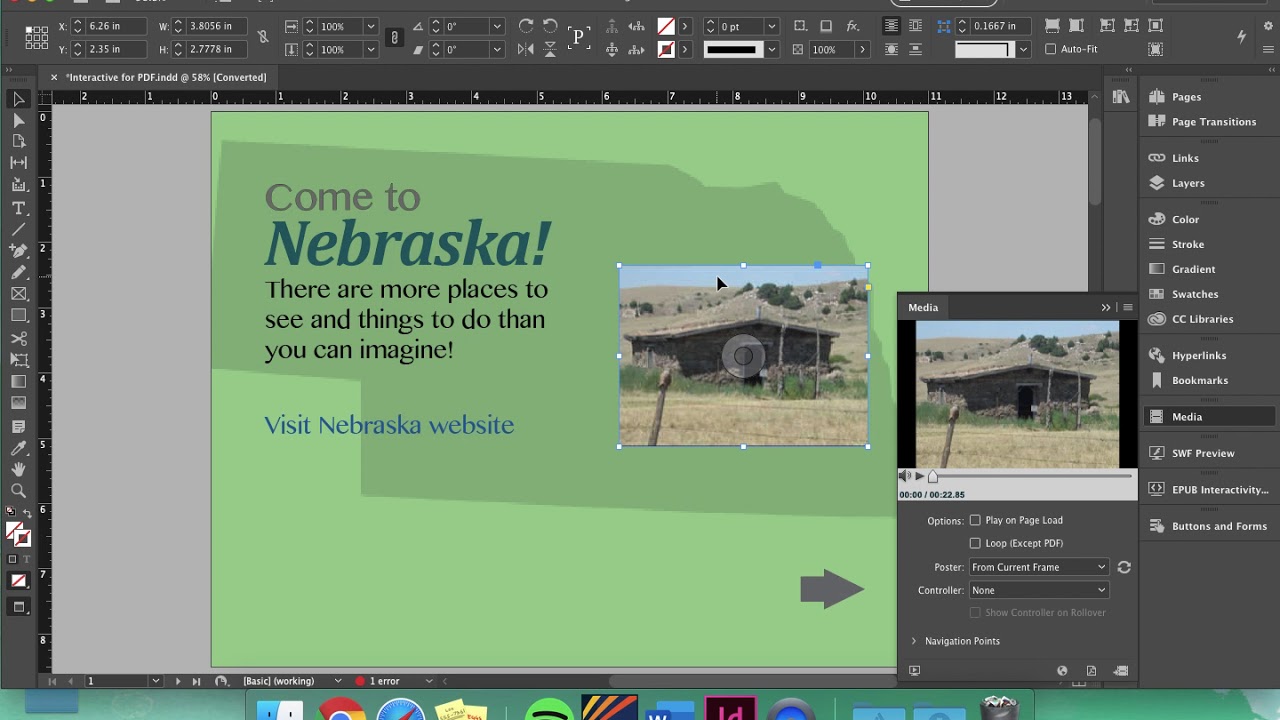Select the Type tool
Image resolution: width=1280 pixels, height=720 pixels.
click(18, 208)
